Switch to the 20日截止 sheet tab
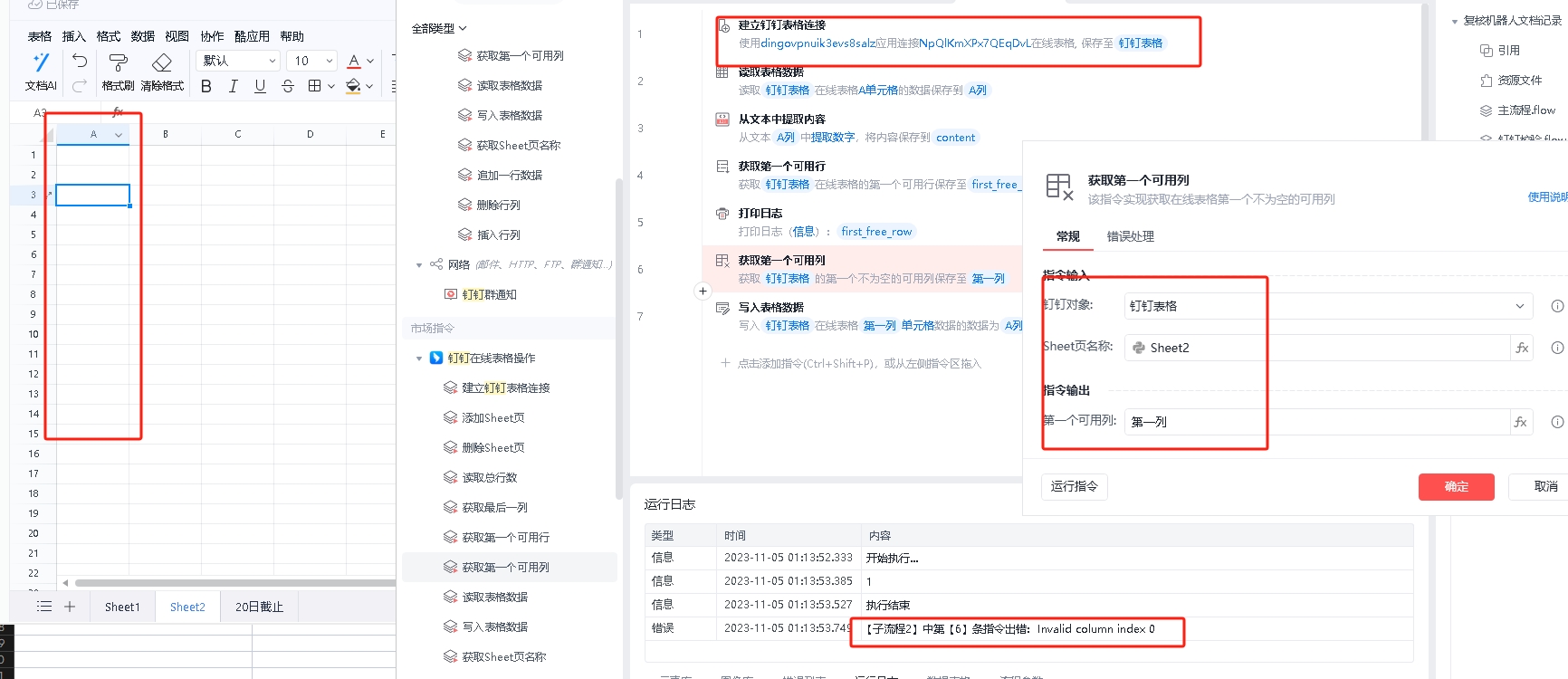1568x679 pixels. coord(259,607)
